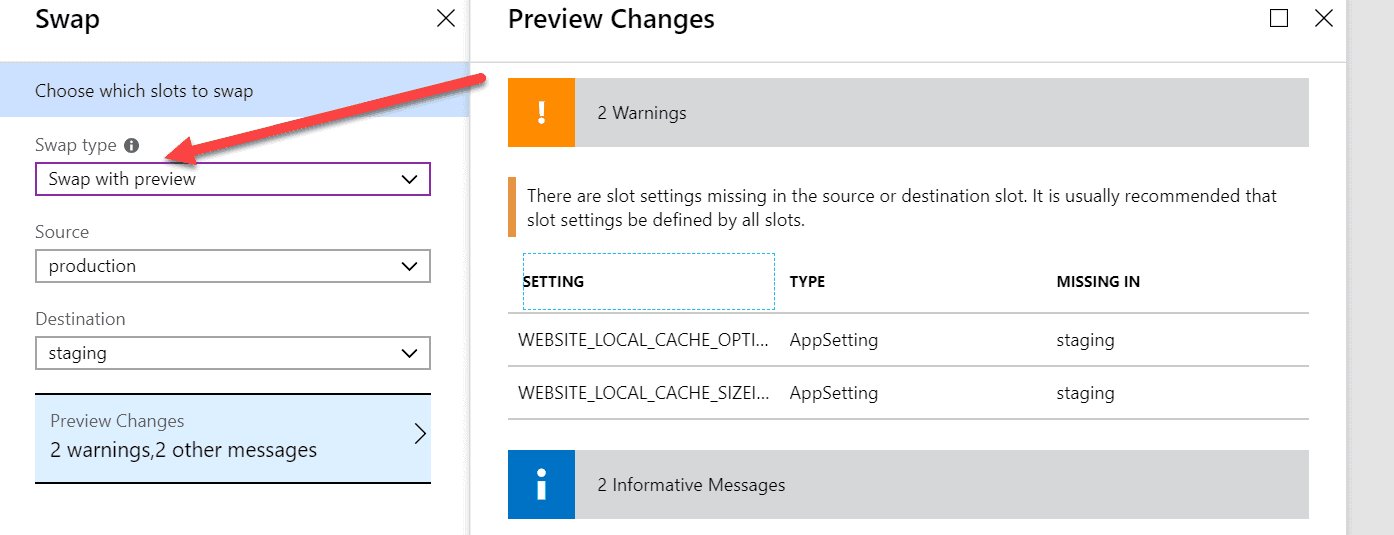The image size is (1394, 535).
Task: Close the Swap panel
Action: [446, 18]
